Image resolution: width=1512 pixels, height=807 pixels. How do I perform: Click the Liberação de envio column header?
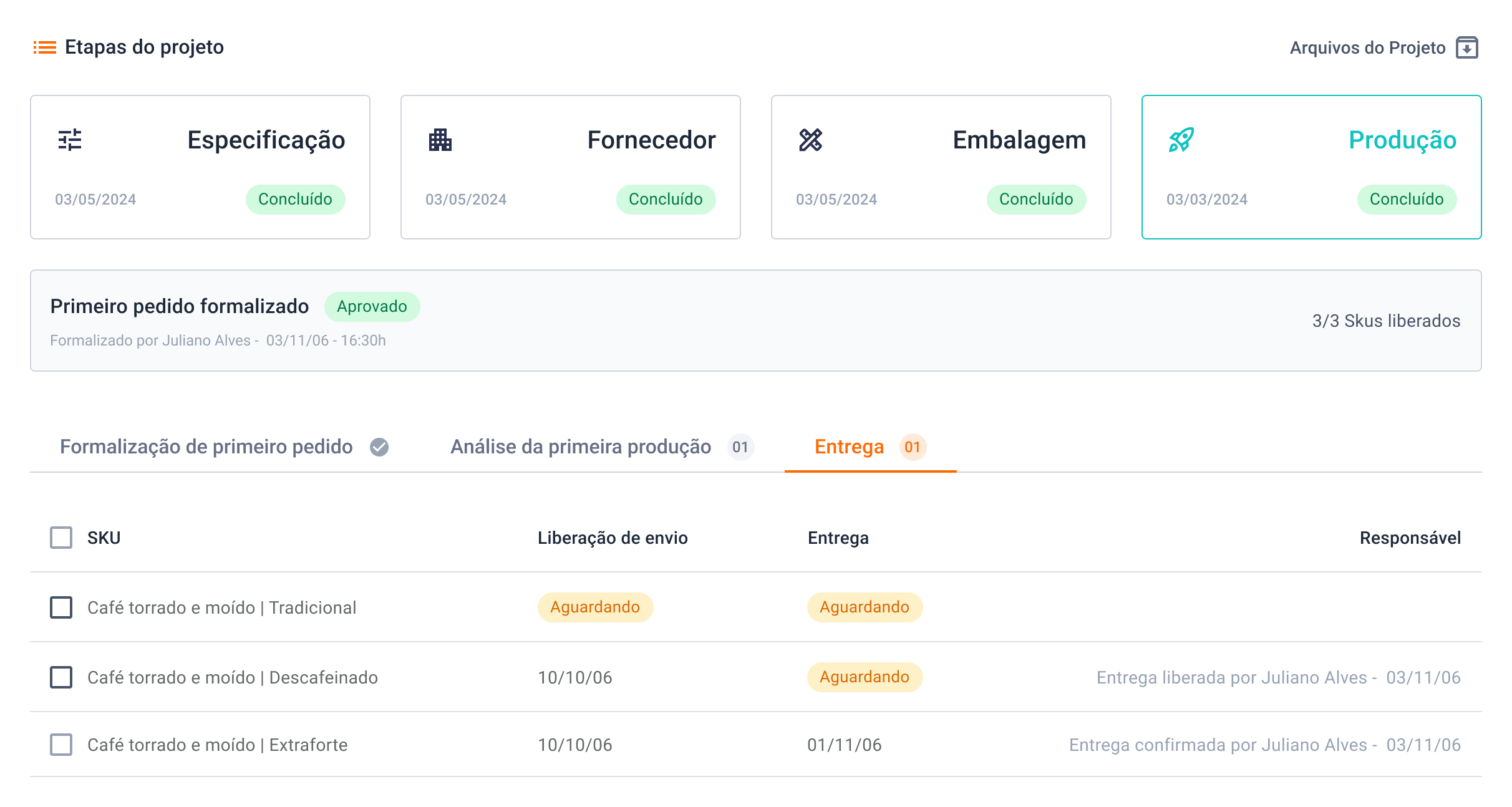tap(613, 538)
